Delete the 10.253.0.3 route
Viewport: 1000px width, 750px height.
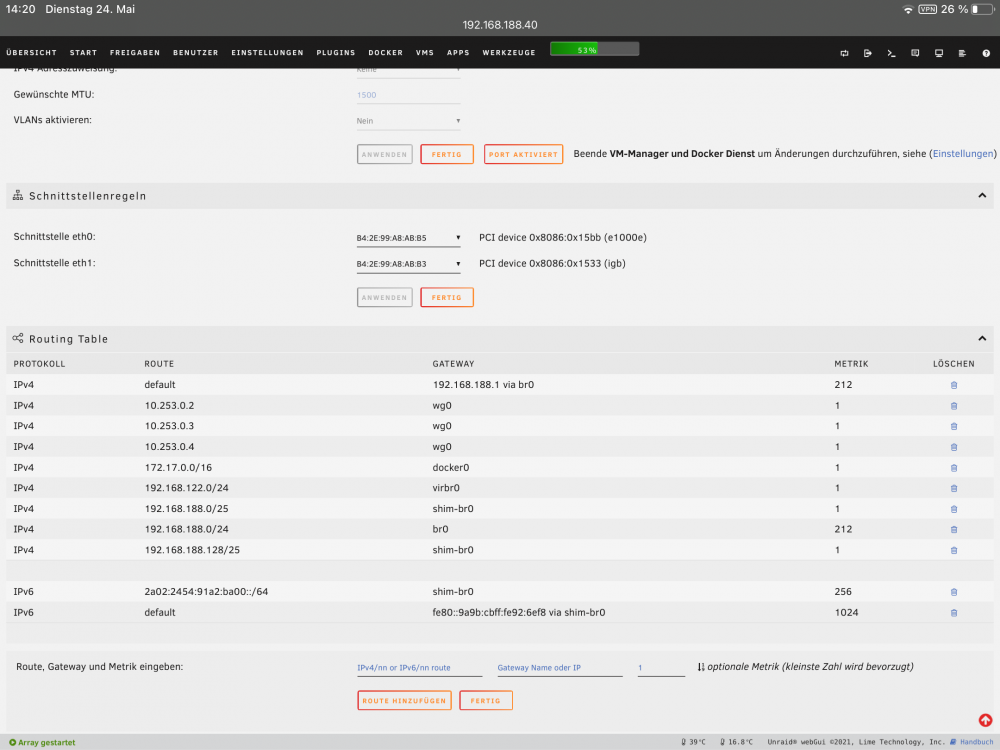coord(953,427)
